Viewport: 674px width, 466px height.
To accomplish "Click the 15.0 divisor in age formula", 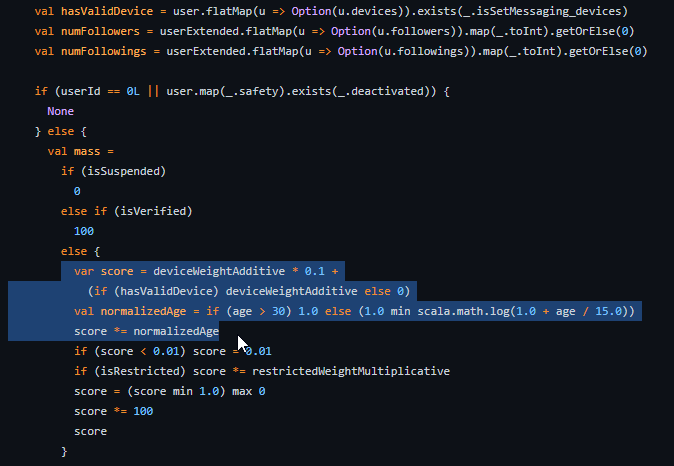I will tap(606, 311).
